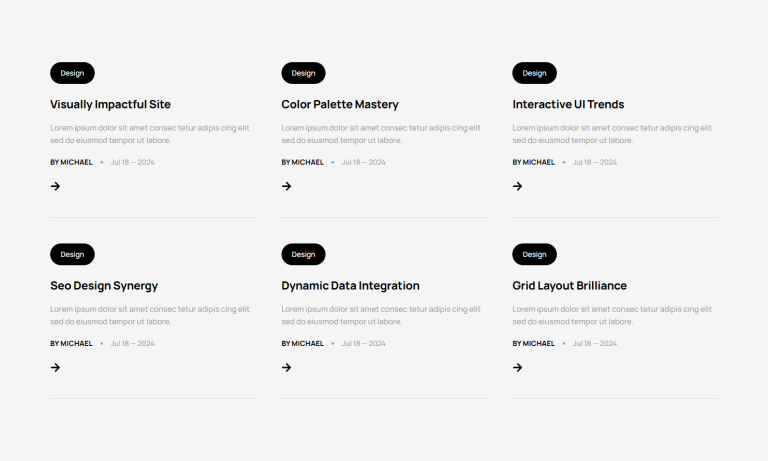Select Design tag above Visually Impactful Site
Screen dimensions: 768x461
pos(72,73)
